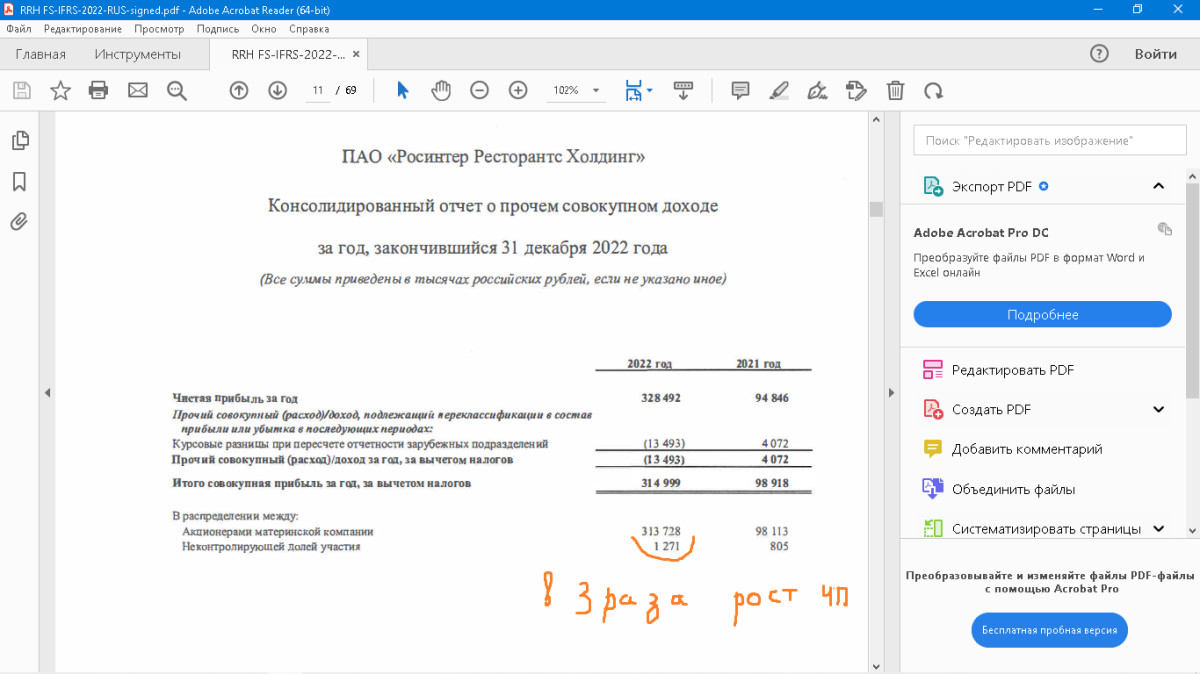Expand Систематизировать страницы options
Viewport: 1200px width, 674px height.
pyautogui.click(x=1159, y=529)
